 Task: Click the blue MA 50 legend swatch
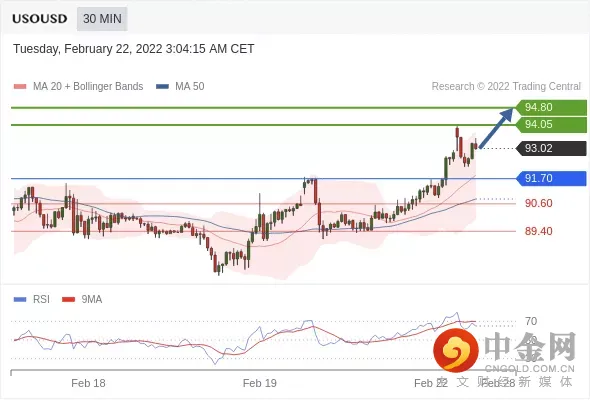pyautogui.click(x=162, y=87)
